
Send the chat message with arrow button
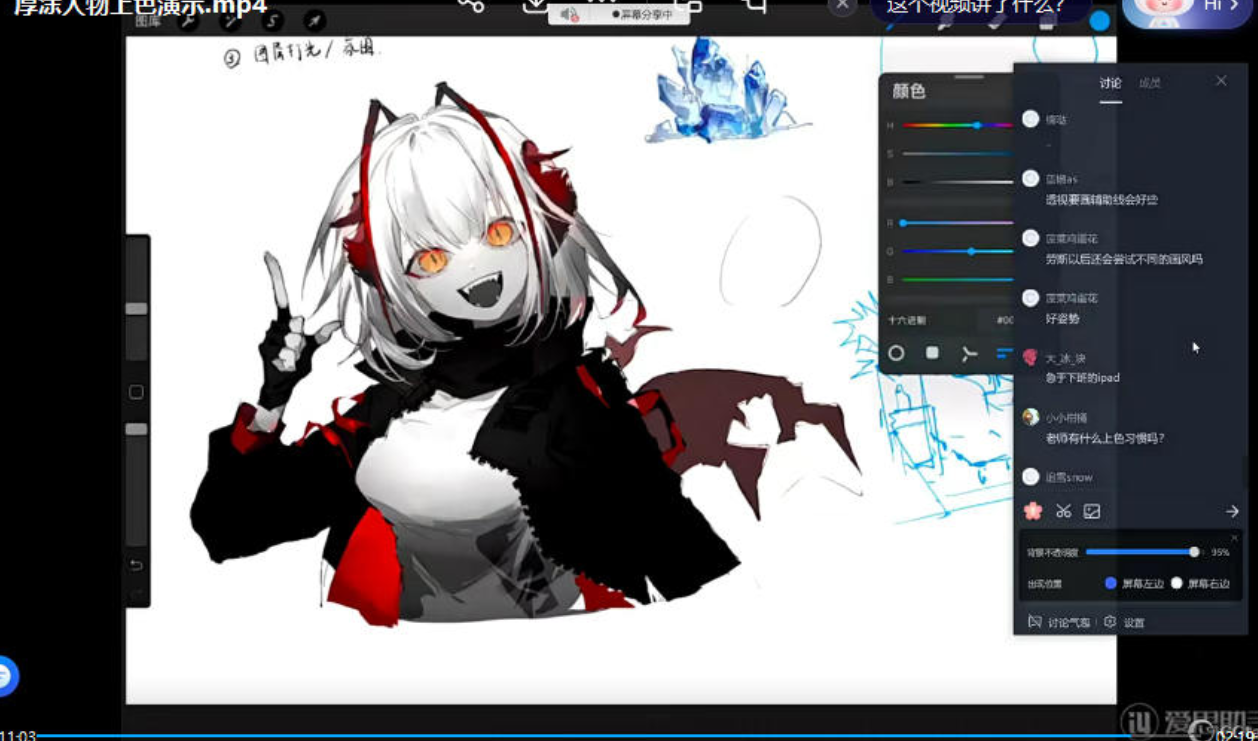1232,511
